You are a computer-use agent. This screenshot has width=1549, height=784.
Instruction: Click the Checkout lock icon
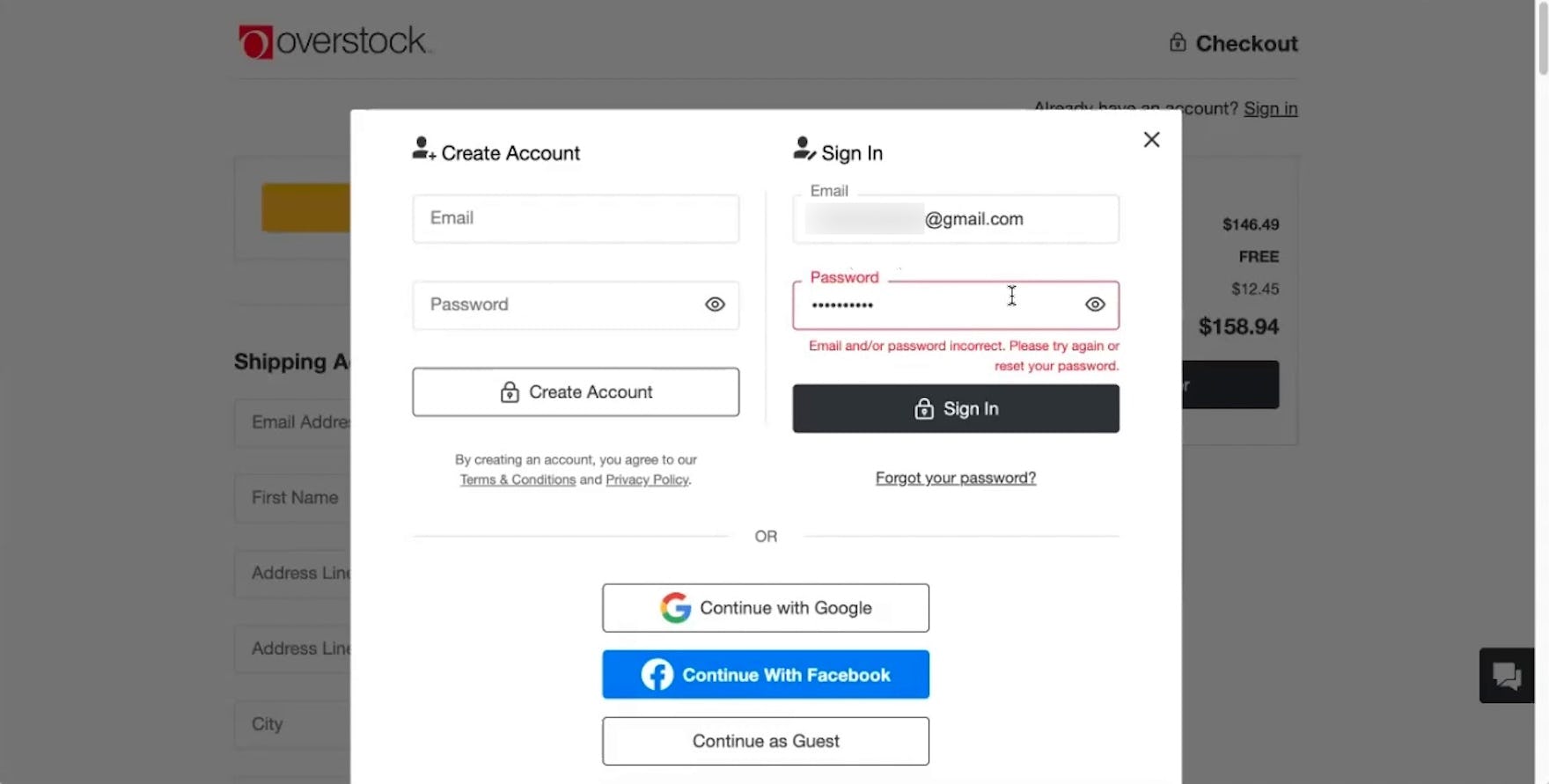[x=1177, y=42]
